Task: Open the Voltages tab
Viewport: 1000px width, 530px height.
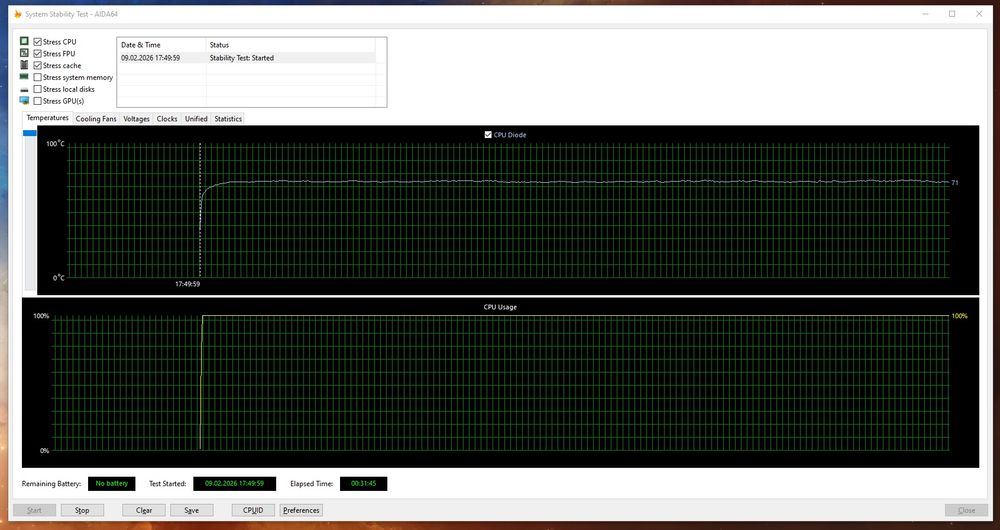Action: (x=136, y=119)
